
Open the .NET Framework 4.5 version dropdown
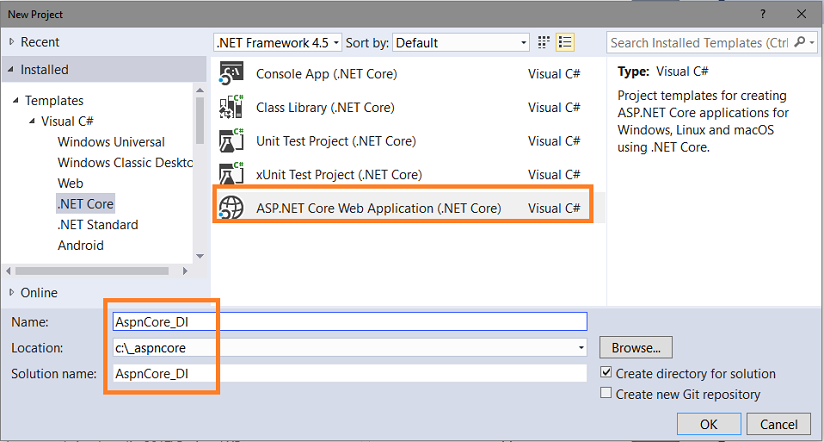[x=277, y=43]
